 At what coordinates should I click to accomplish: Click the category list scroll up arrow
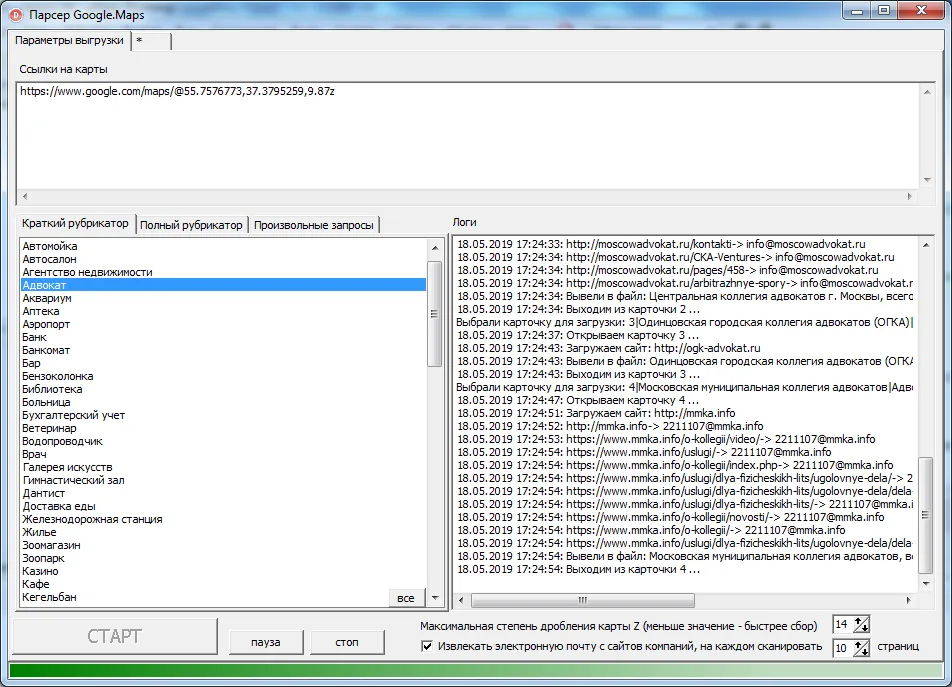click(435, 248)
